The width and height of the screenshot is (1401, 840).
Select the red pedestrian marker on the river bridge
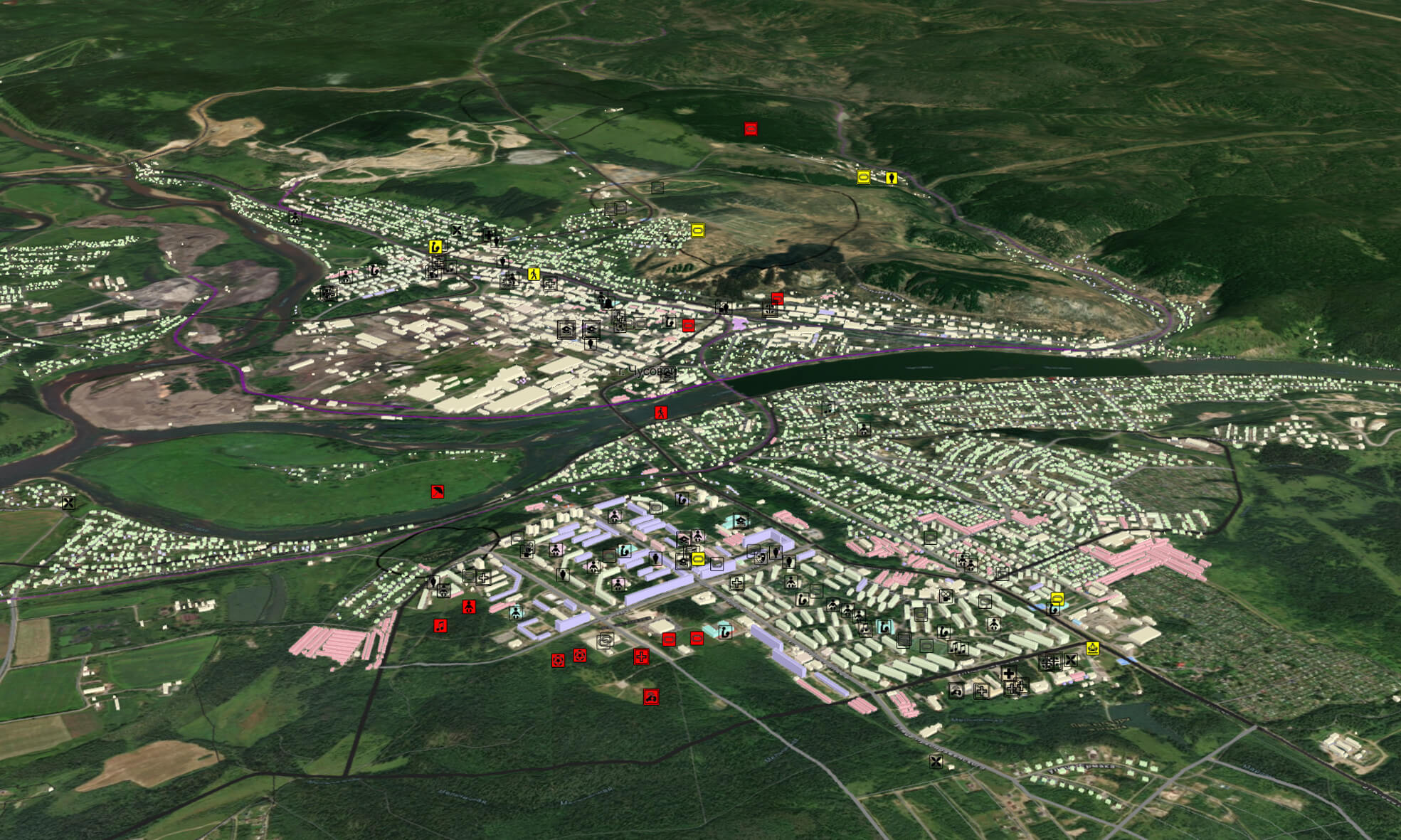click(x=661, y=413)
